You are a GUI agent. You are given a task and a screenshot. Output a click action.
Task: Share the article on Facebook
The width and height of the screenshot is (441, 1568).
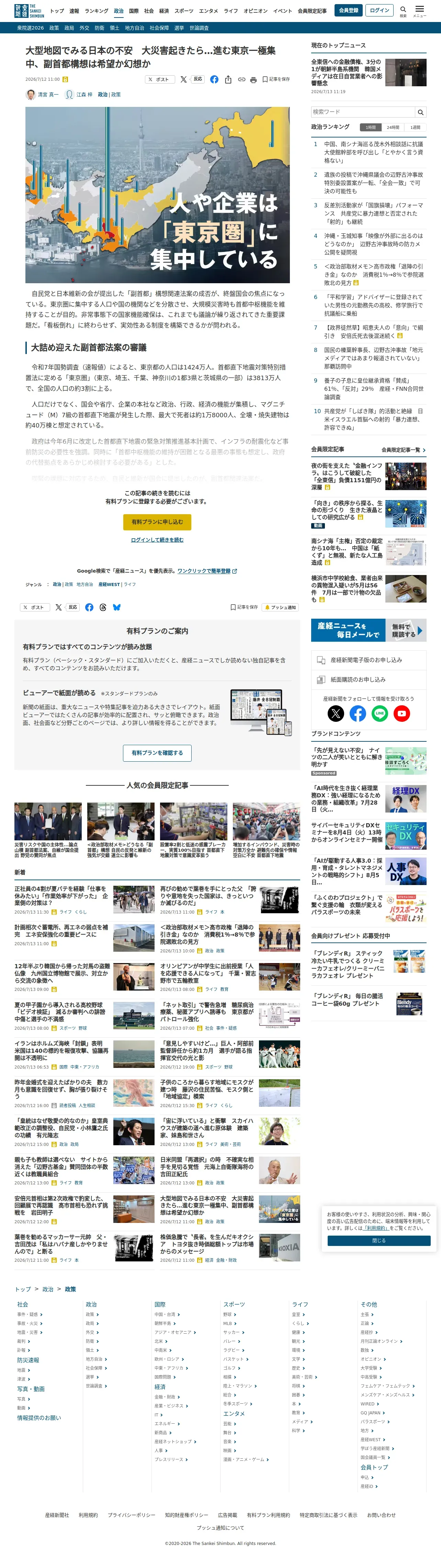[x=214, y=79]
